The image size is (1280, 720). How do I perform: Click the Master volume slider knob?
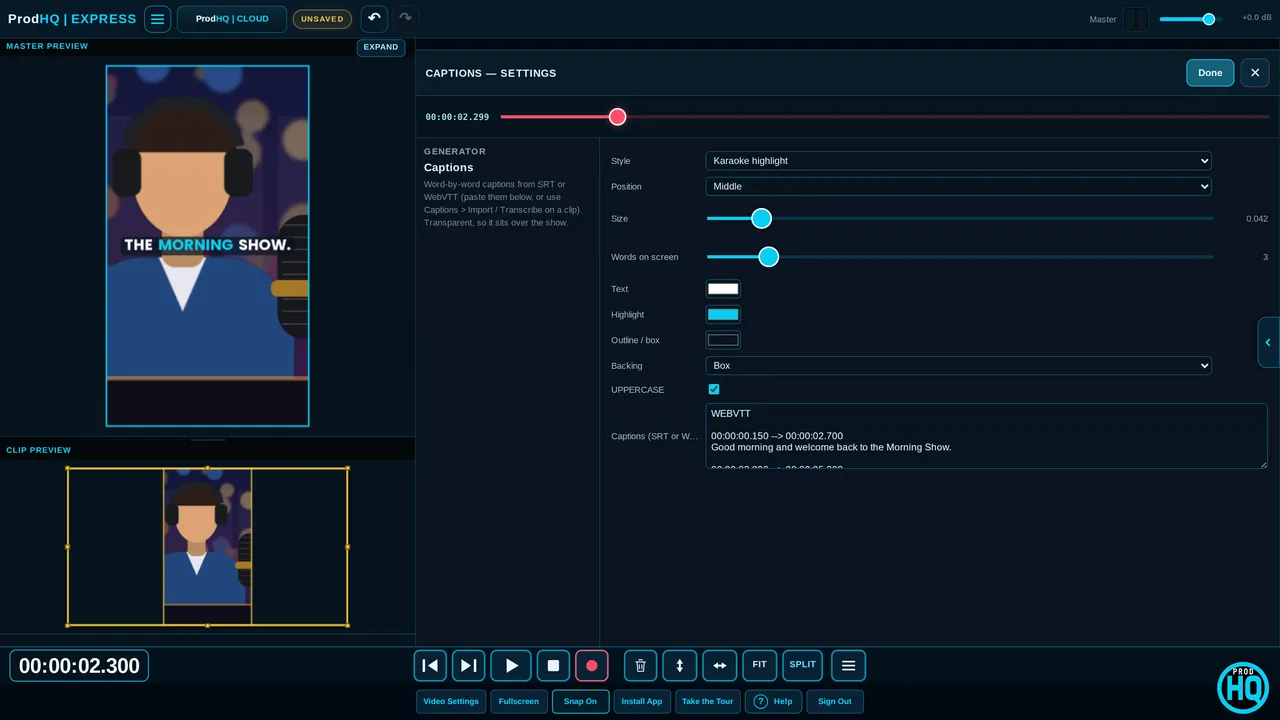point(1209,19)
